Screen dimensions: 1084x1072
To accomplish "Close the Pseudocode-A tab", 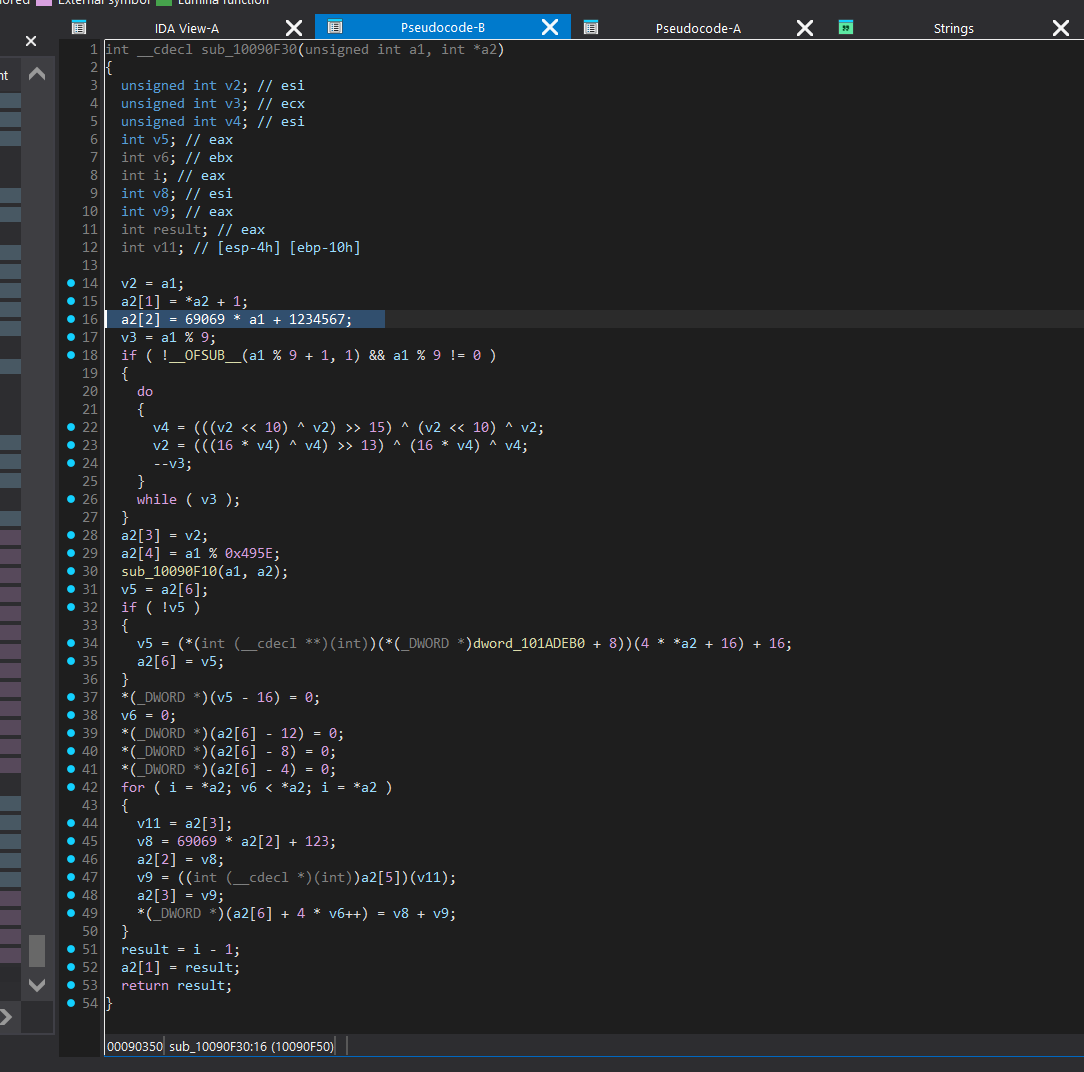I will click(x=805, y=28).
